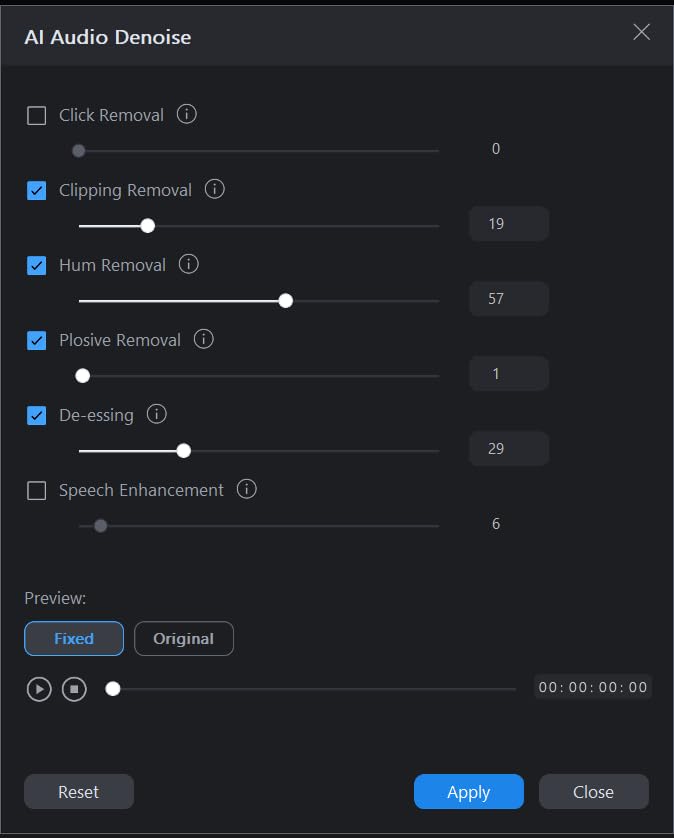Switch preview to Original
Viewport: 674px width, 838px height.
[x=184, y=638]
